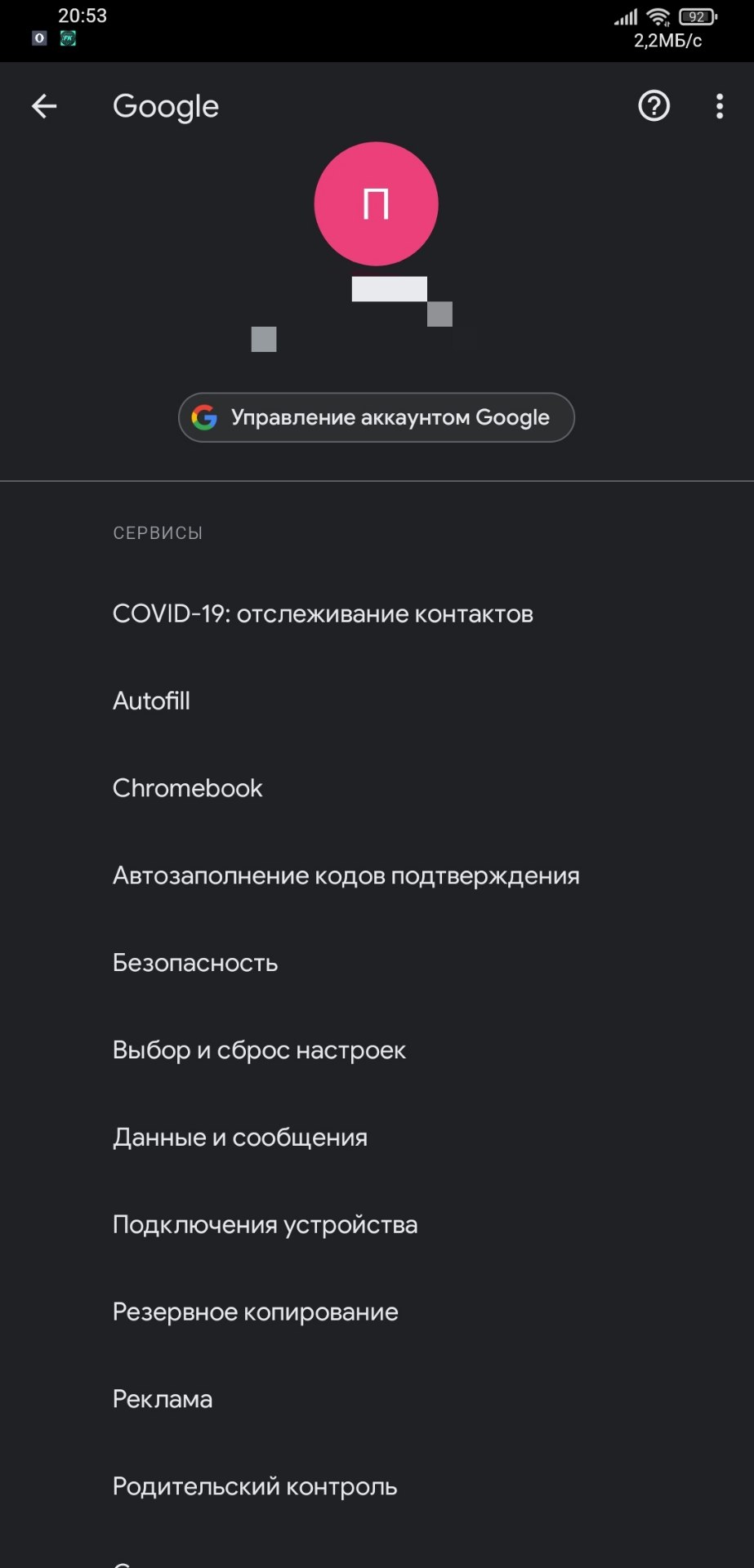
Task: Select Chromebook entry
Action: [377, 789]
